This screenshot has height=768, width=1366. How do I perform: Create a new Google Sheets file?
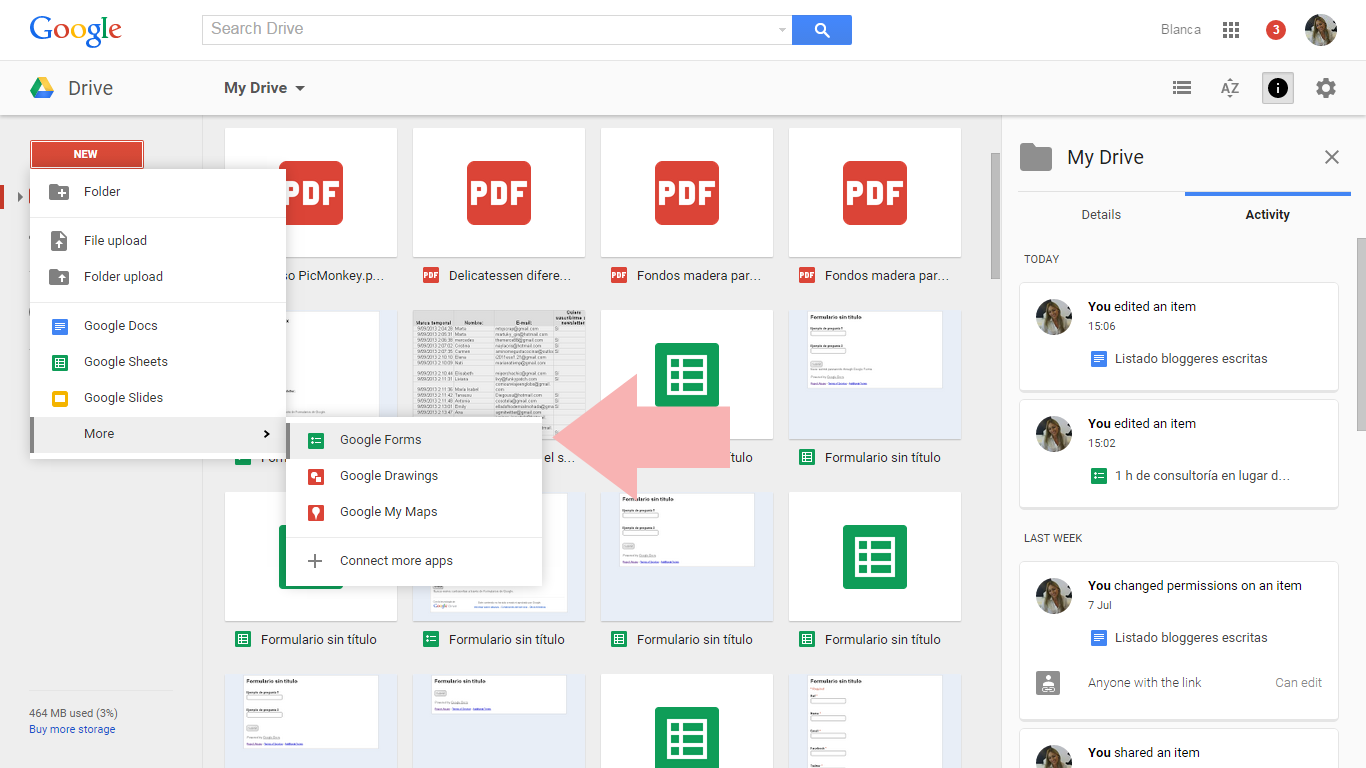click(x=158, y=362)
